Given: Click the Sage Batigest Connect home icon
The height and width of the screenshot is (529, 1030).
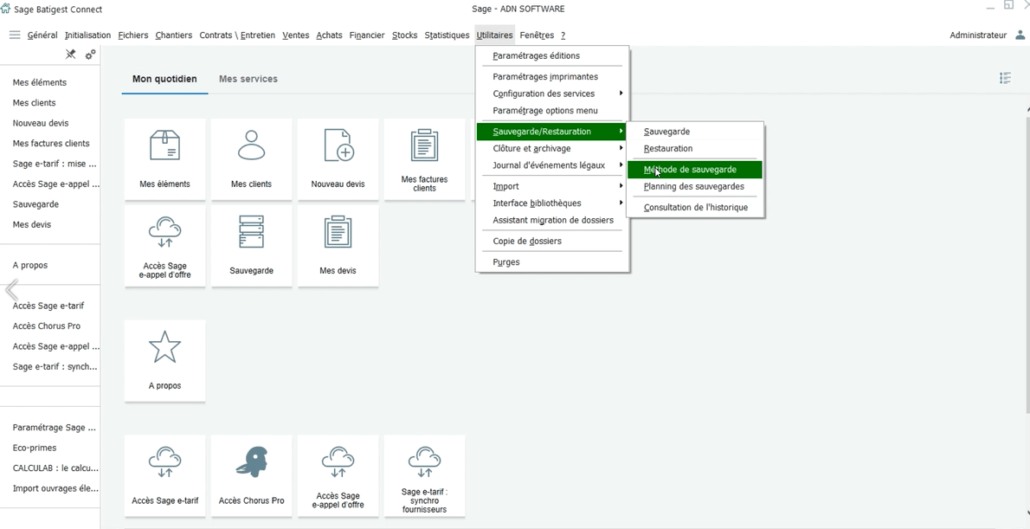Looking at the screenshot, I should (6, 9).
